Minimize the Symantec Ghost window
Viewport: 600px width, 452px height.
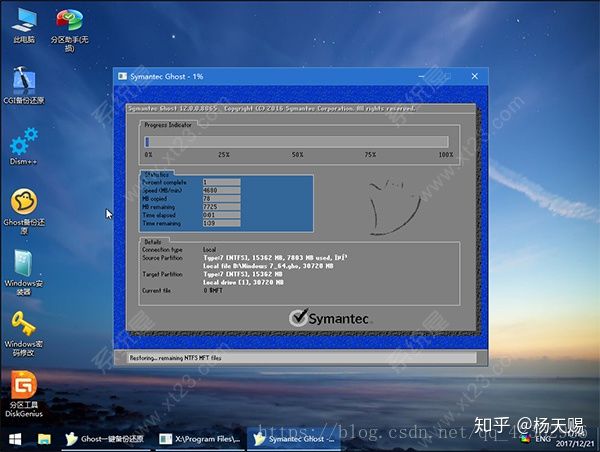(x=421, y=76)
